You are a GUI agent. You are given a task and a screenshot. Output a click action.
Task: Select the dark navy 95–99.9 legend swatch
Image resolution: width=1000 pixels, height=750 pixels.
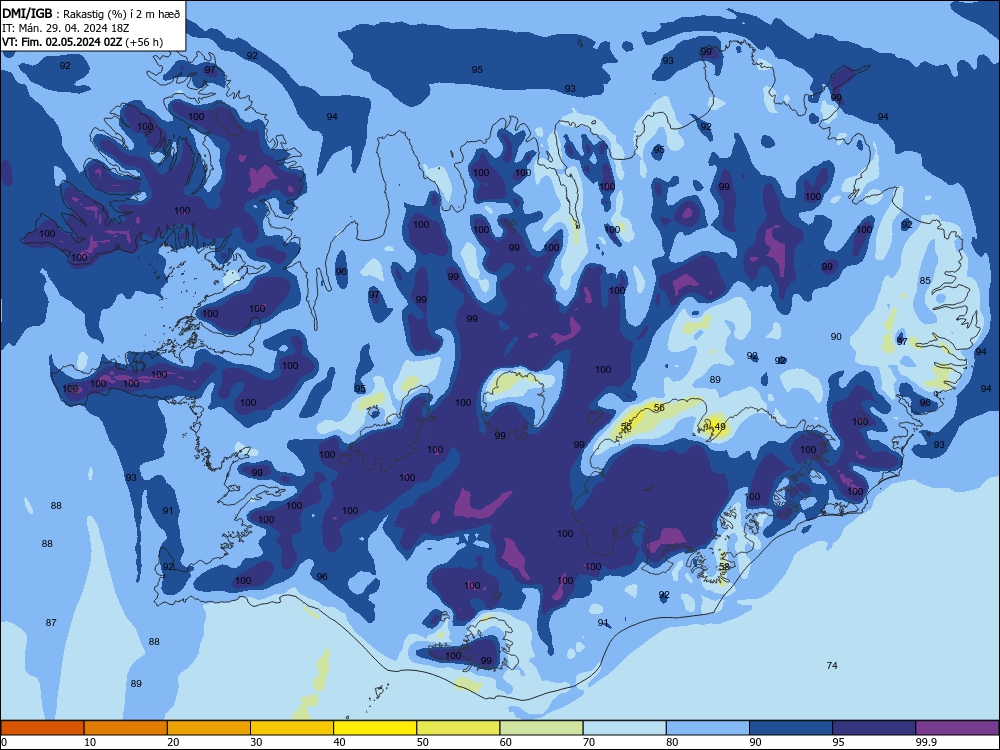(874, 728)
